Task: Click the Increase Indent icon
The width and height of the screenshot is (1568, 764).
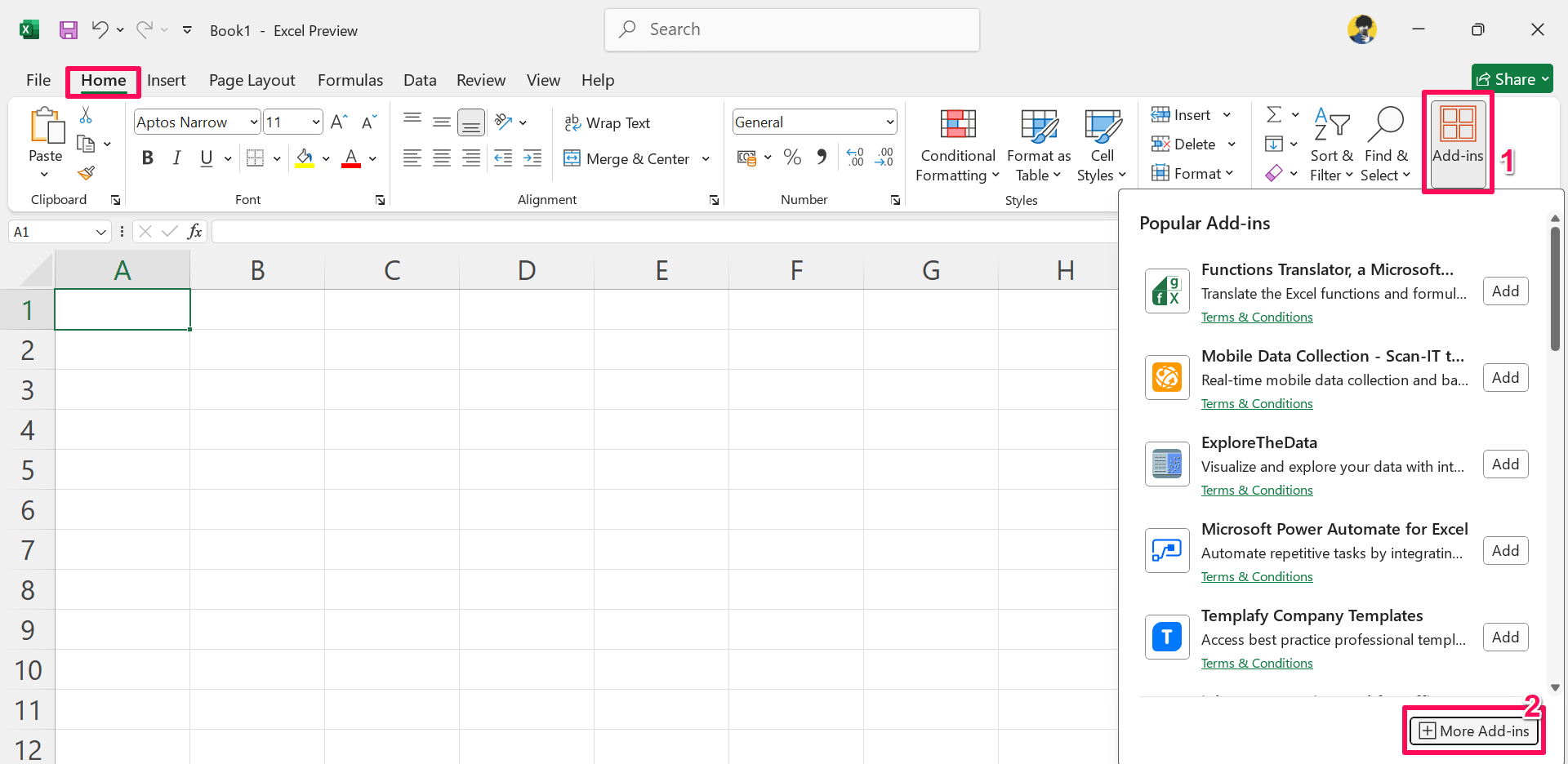Action: [x=532, y=158]
